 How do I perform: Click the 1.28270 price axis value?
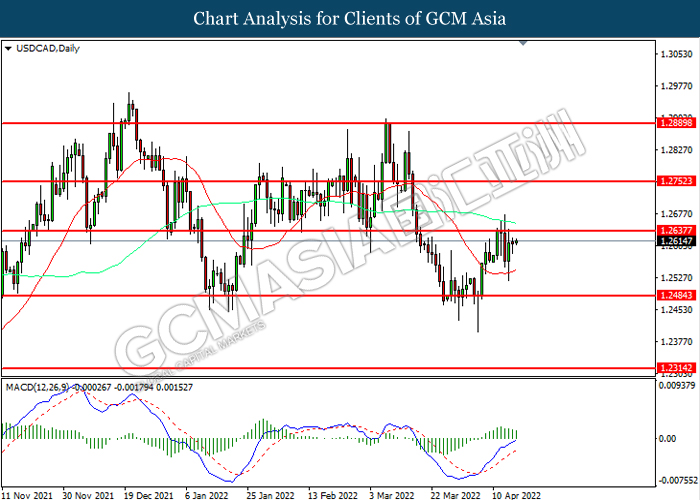pyautogui.click(x=676, y=150)
